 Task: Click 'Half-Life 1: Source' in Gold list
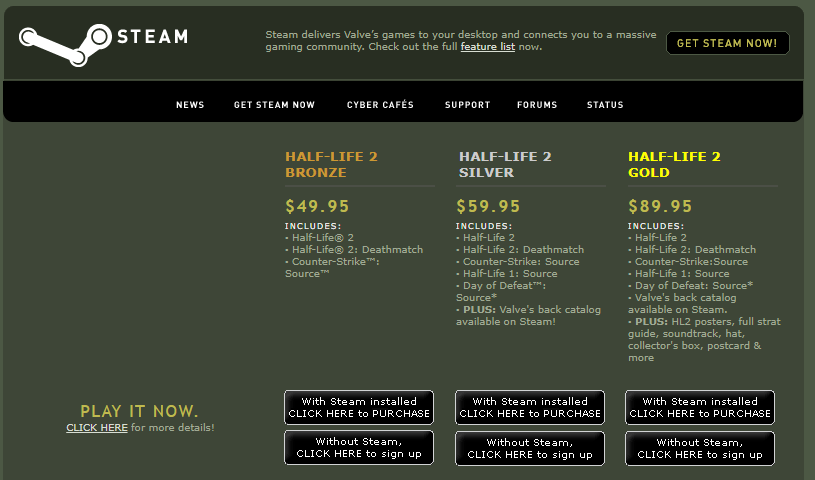click(682, 274)
